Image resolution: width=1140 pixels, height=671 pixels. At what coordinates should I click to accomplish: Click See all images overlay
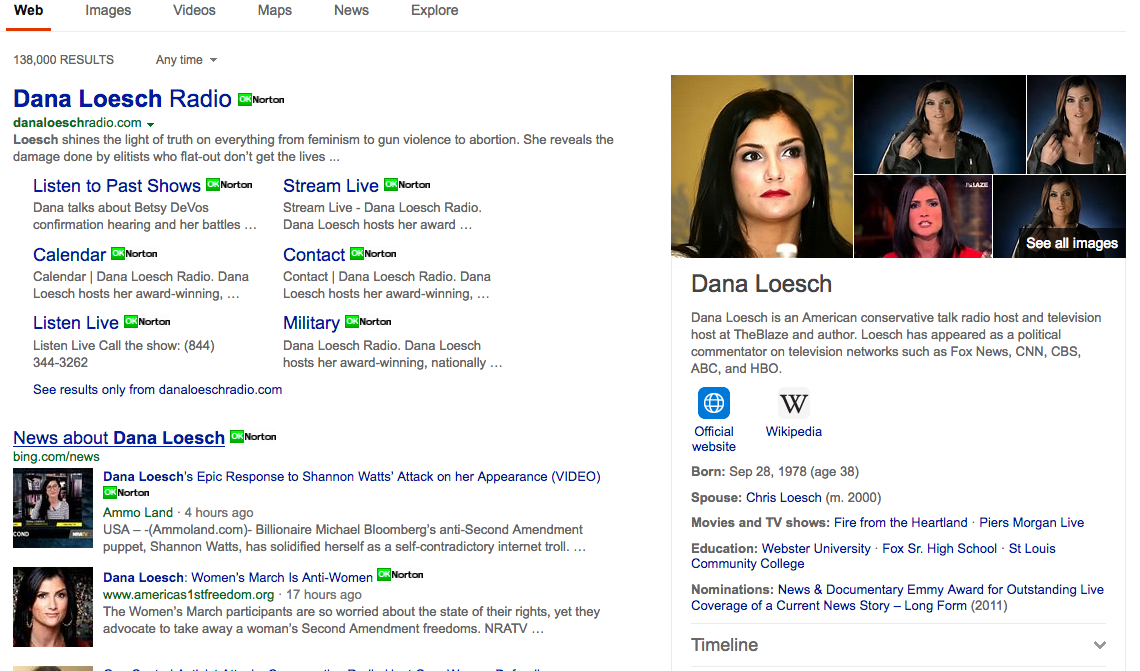(x=1071, y=244)
